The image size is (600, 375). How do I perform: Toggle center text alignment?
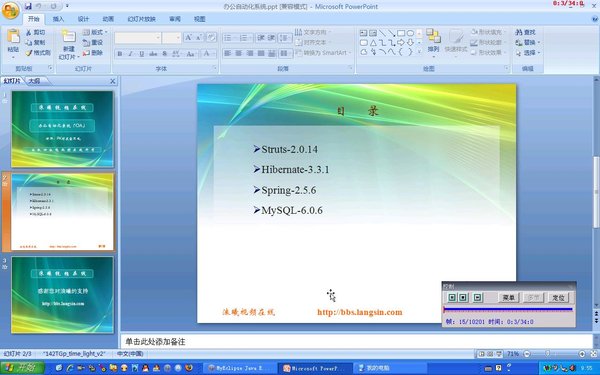[x=238, y=53]
